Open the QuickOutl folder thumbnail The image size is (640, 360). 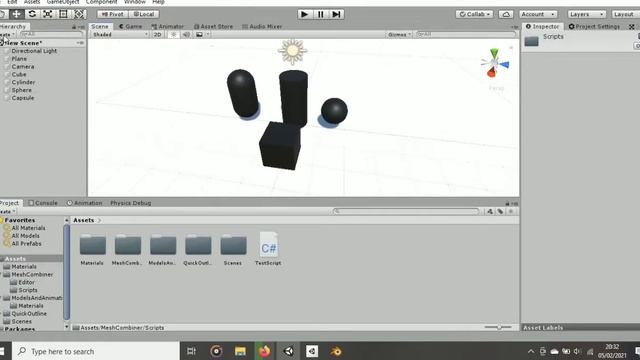[198, 245]
